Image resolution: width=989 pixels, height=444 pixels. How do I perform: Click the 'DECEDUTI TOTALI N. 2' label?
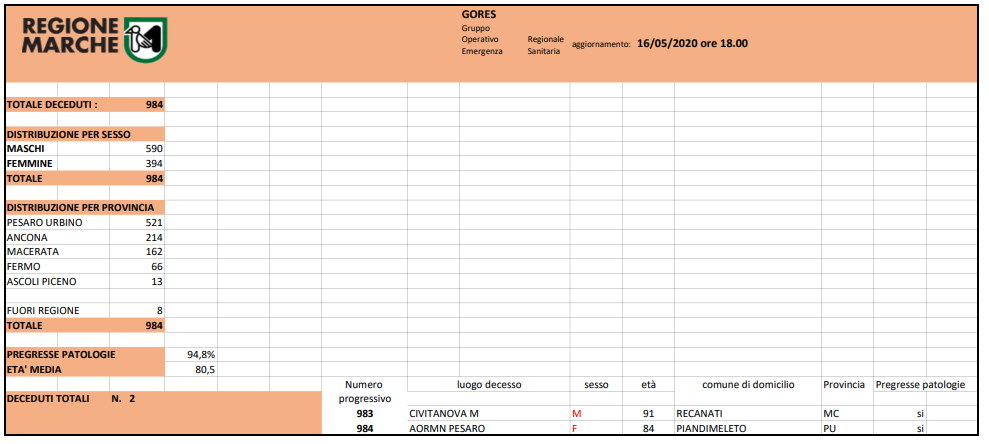[x=70, y=399]
